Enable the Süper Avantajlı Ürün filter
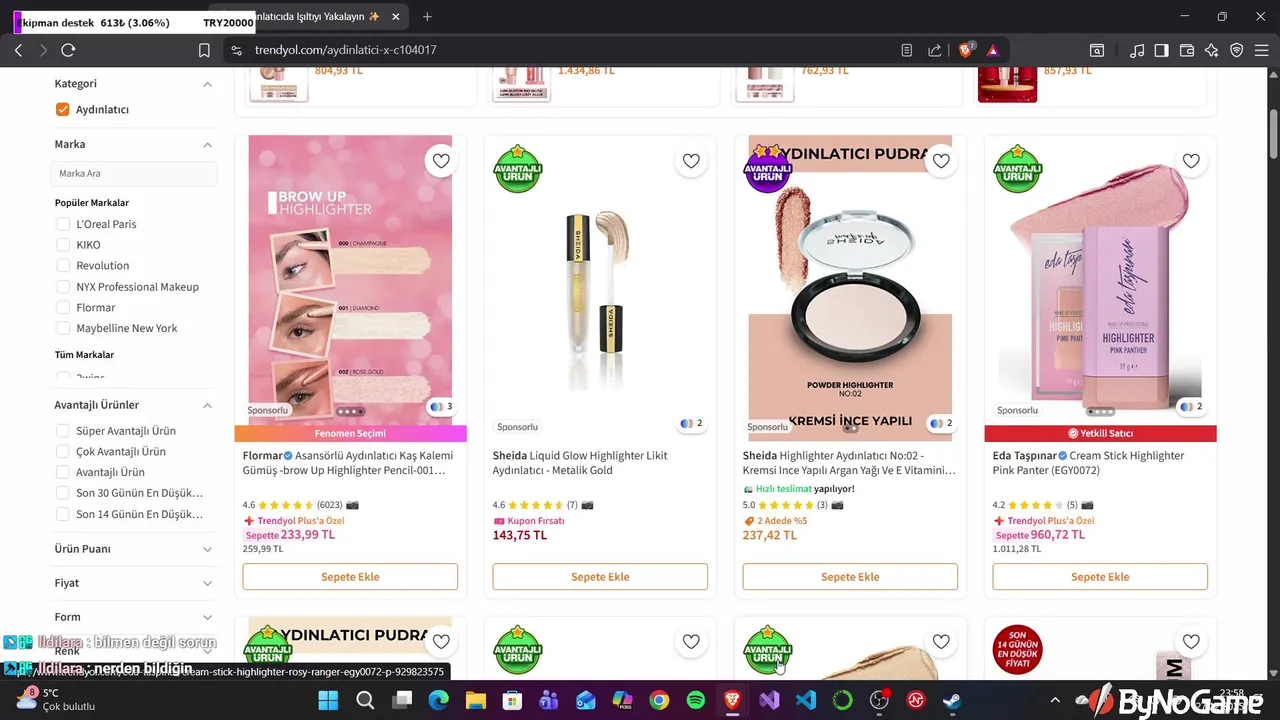This screenshot has width=1280, height=720. click(x=62, y=431)
